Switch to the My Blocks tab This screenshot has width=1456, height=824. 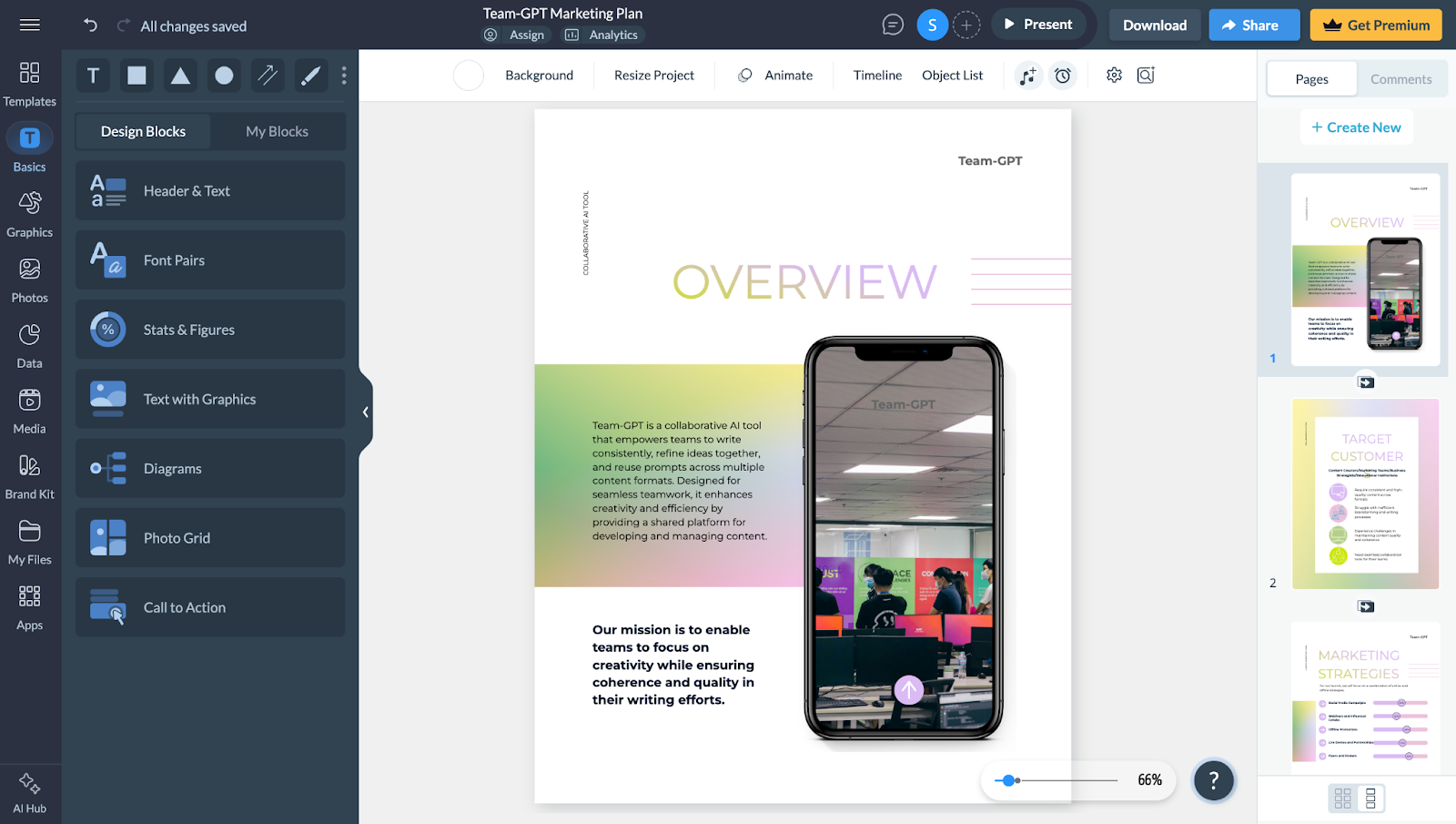(x=277, y=131)
